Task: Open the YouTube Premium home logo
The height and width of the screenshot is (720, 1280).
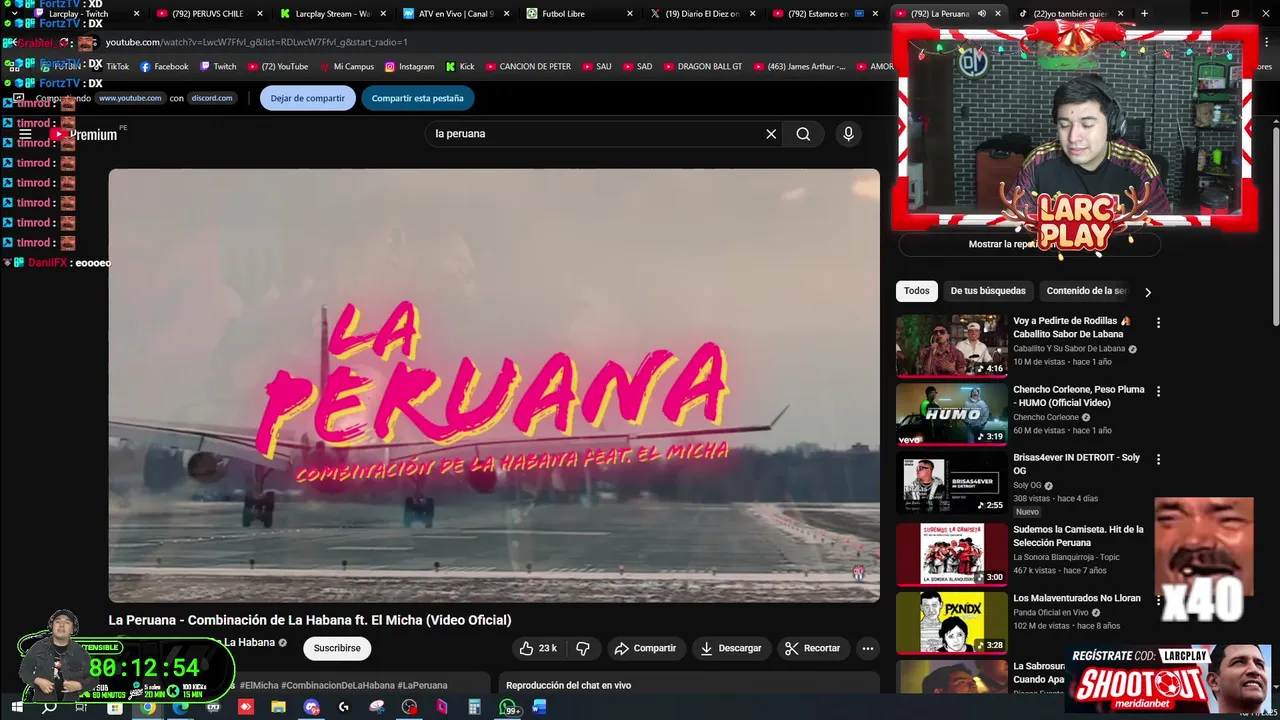Action: point(86,134)
